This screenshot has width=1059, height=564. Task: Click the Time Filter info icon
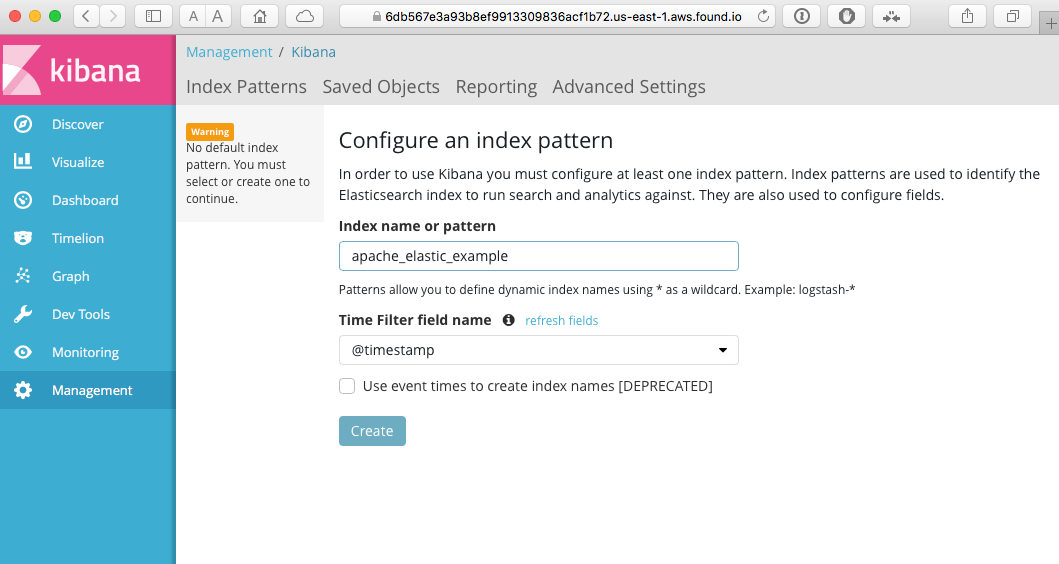coord(509,320)
